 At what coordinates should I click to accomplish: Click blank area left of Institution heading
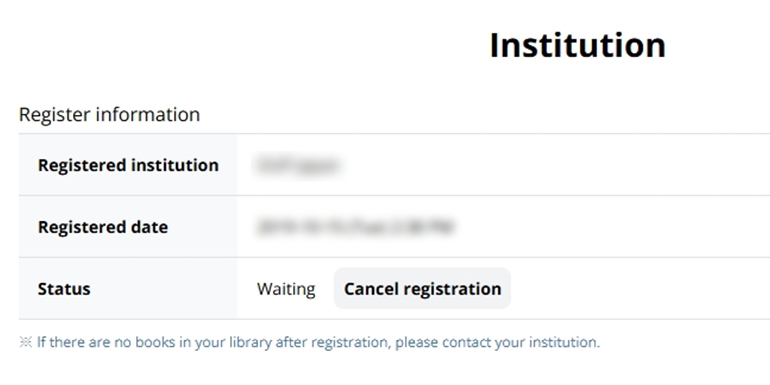pos(246,45)
